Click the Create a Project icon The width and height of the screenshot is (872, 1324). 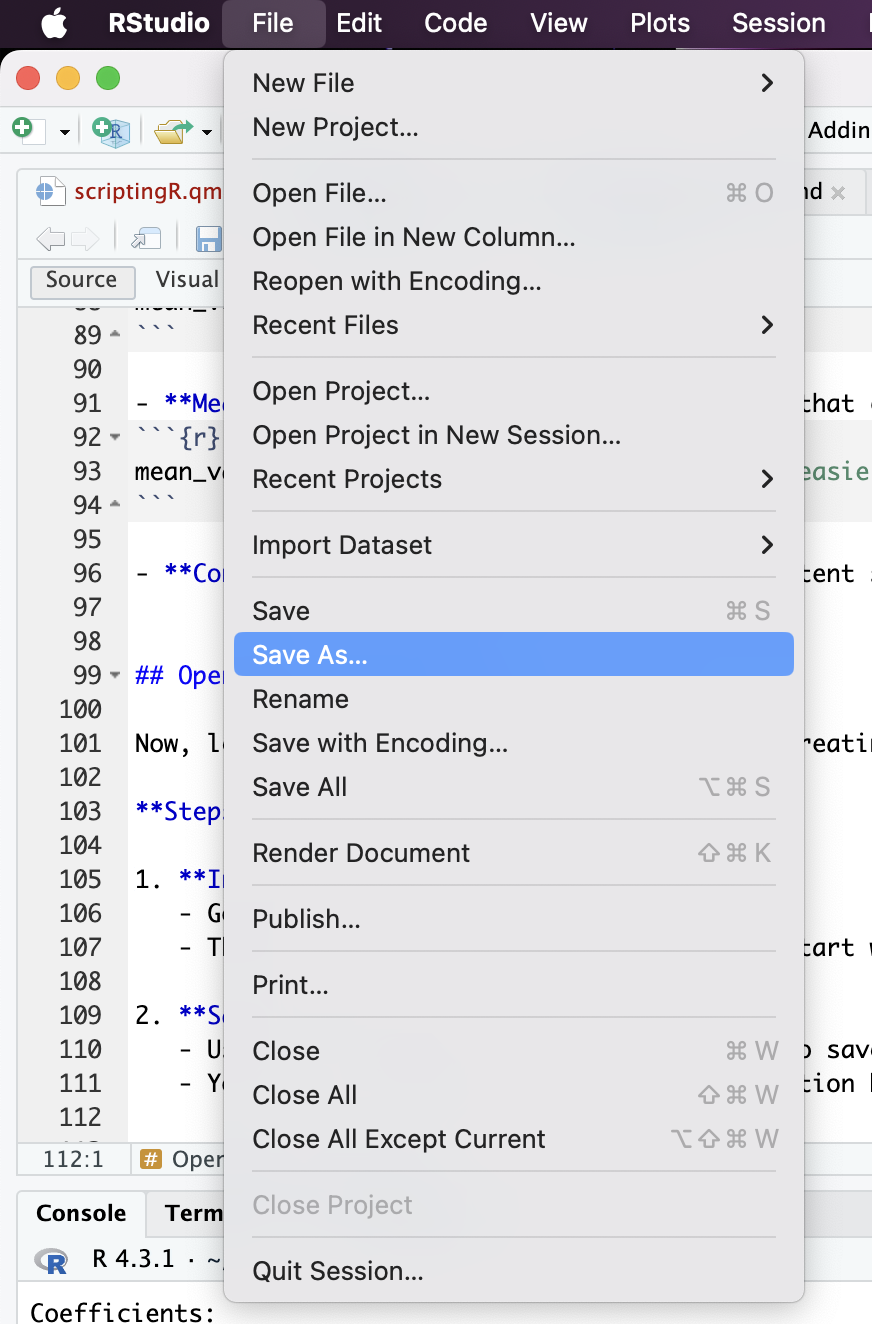pyautogui.click(x=110, y=130)
